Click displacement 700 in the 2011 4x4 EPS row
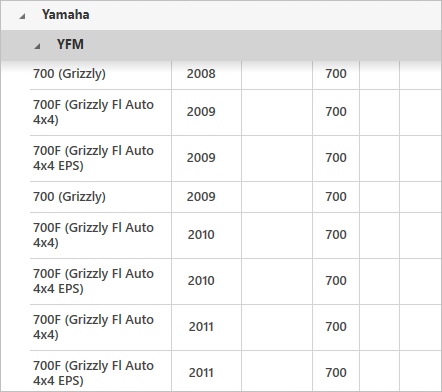This screenshot has height=392, width=442. tap(336, 373)
